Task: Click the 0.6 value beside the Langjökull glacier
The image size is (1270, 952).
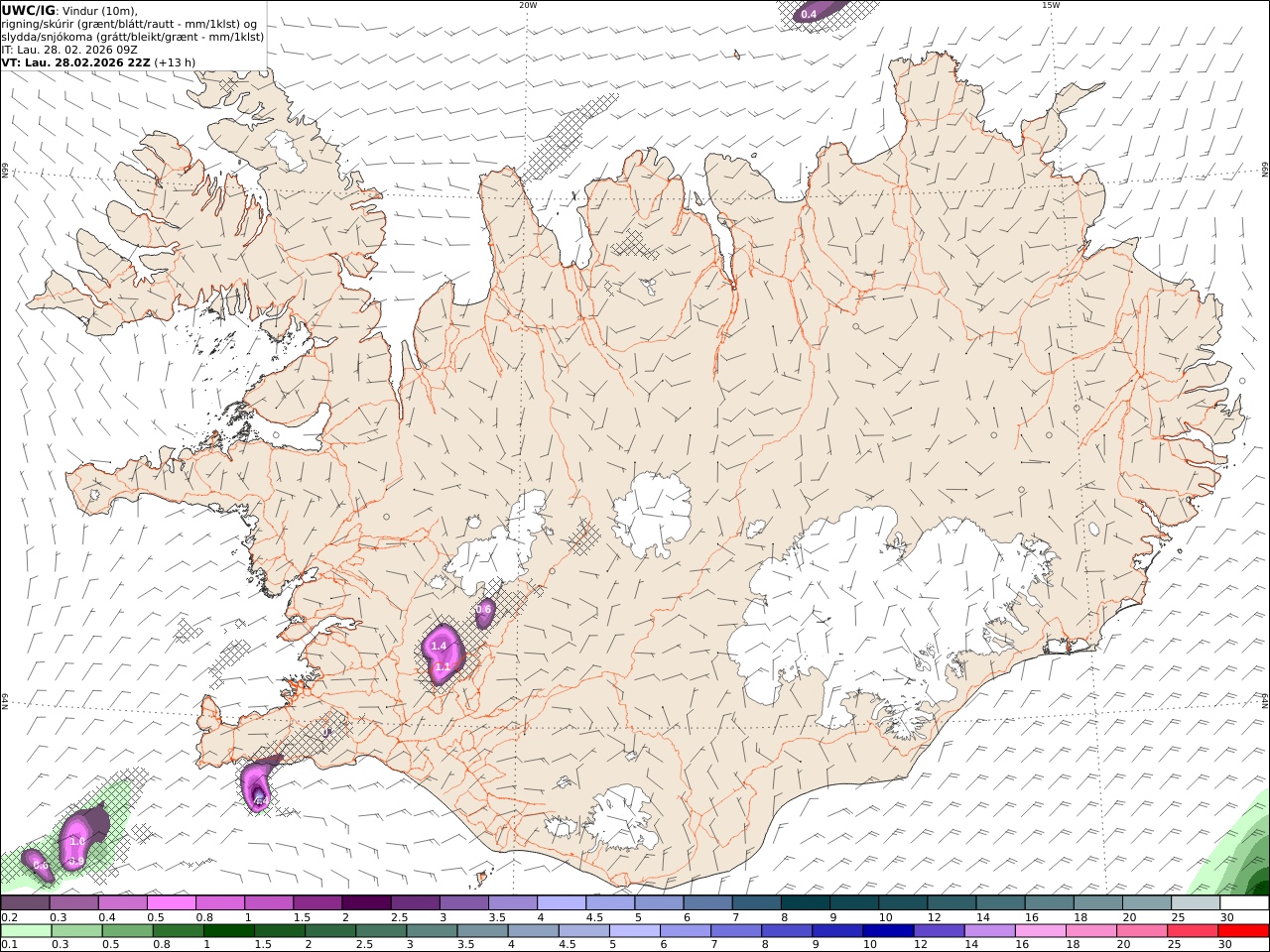Action: pyautogui.click(x=484, y=609)
